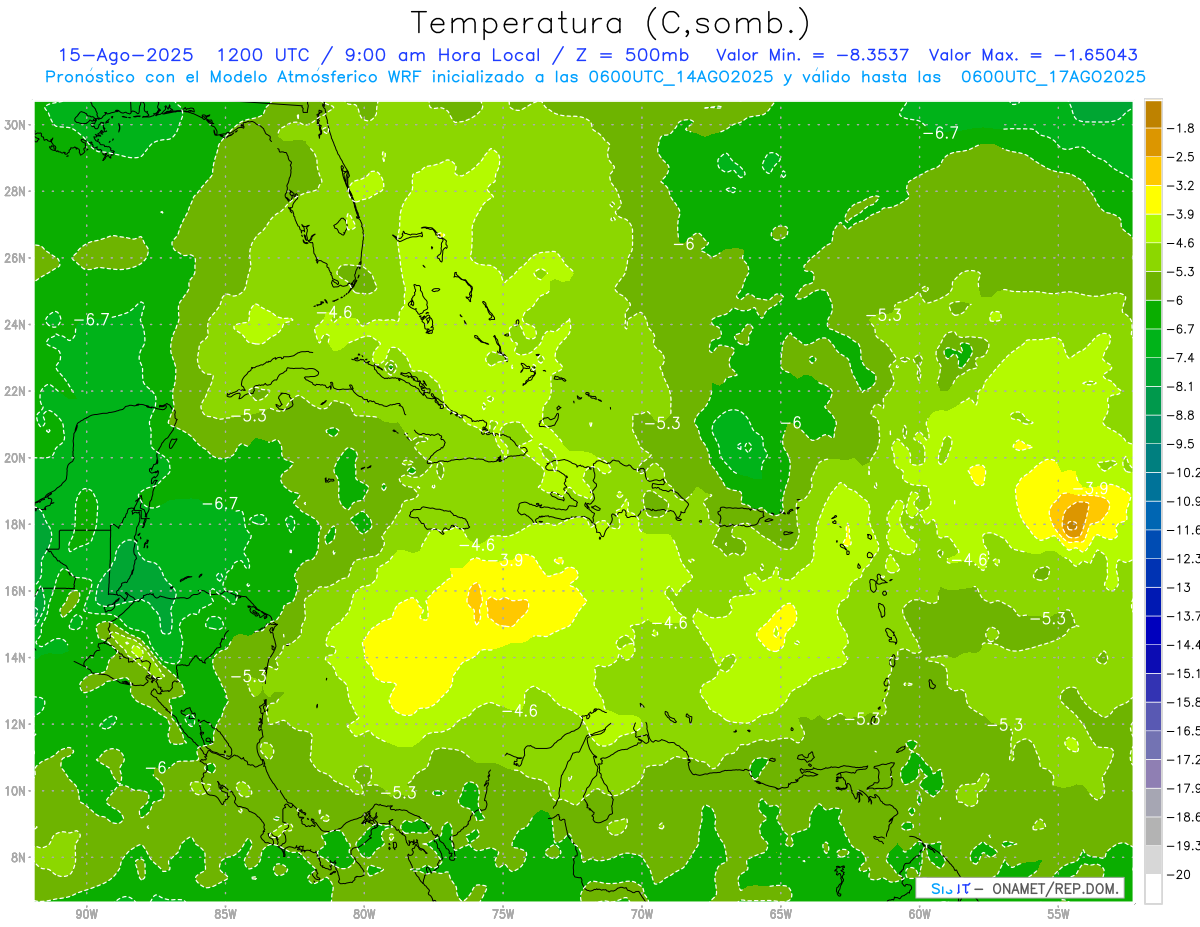The height and width of the screenshot is (927, 1200).
Task: Click the '16N' latitude axis label
Action: coord(15,591)
